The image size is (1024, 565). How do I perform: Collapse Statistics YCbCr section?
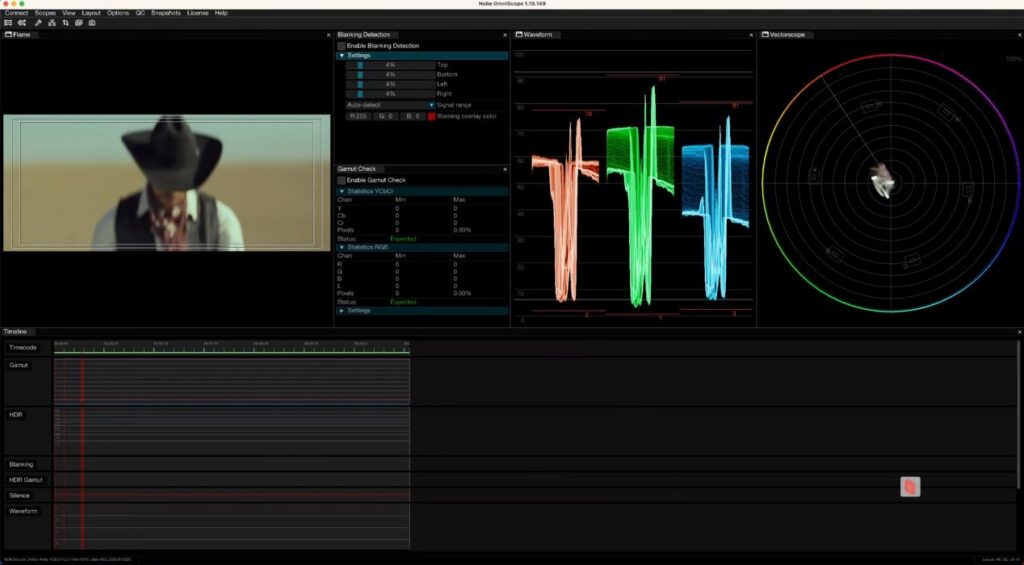tap(342, 191)
